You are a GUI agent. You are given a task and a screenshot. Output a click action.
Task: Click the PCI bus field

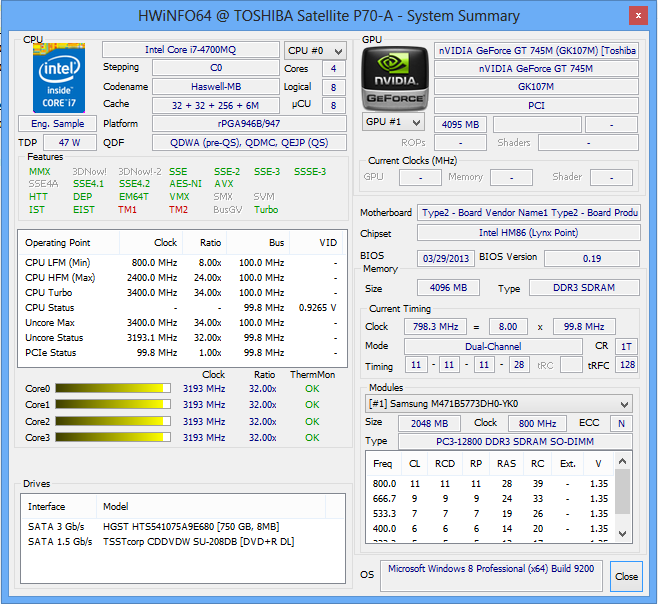tap(536, 106)
